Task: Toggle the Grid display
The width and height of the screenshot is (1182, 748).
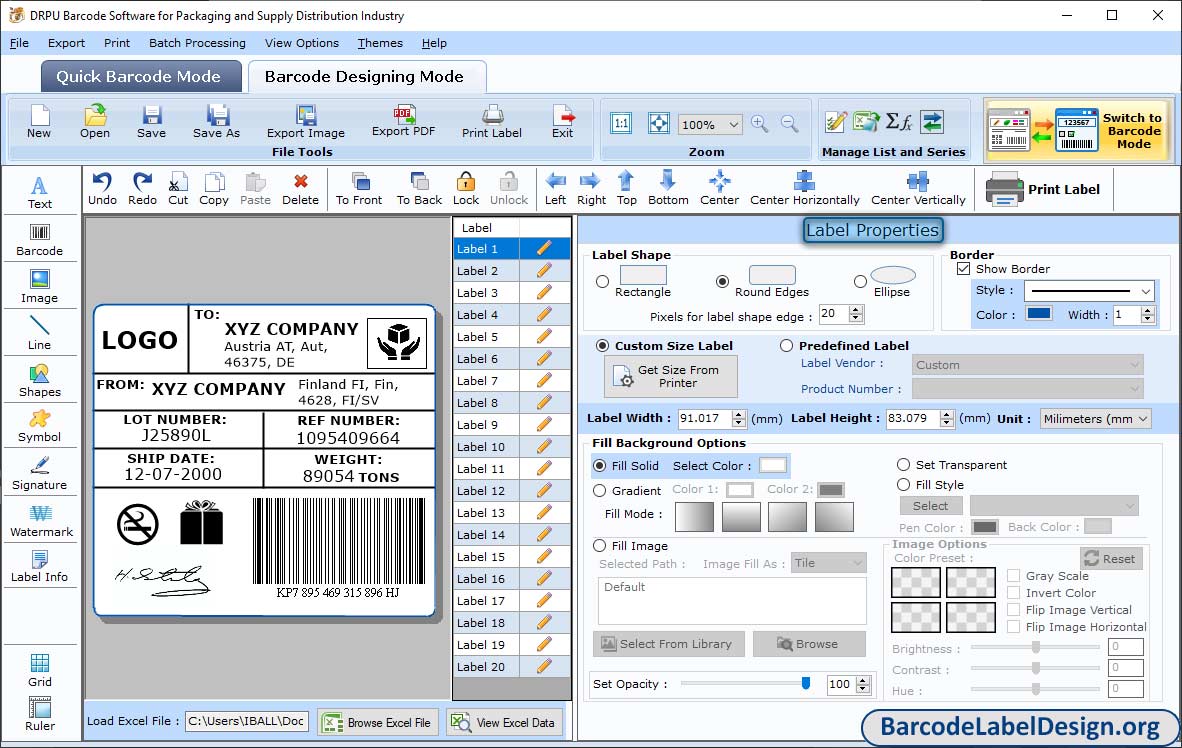Action: pyautogui.click(x=39, y=670)
